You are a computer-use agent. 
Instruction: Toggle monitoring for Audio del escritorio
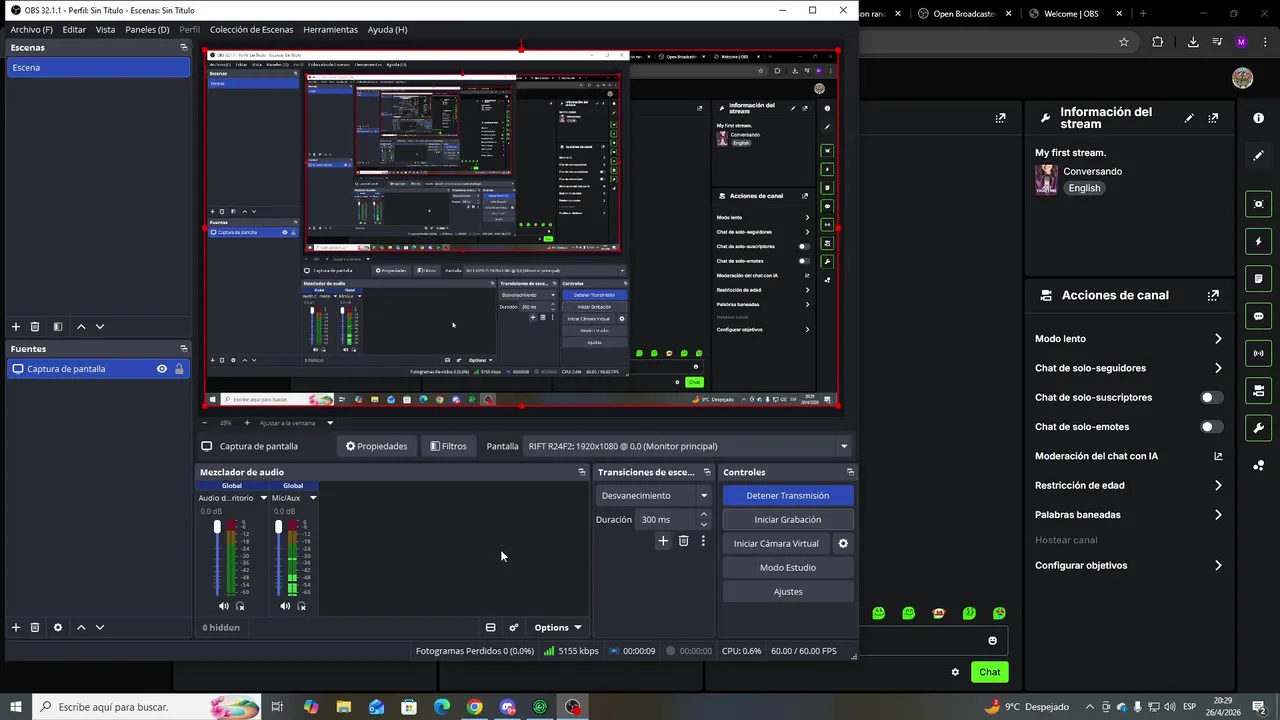point(240,606)
